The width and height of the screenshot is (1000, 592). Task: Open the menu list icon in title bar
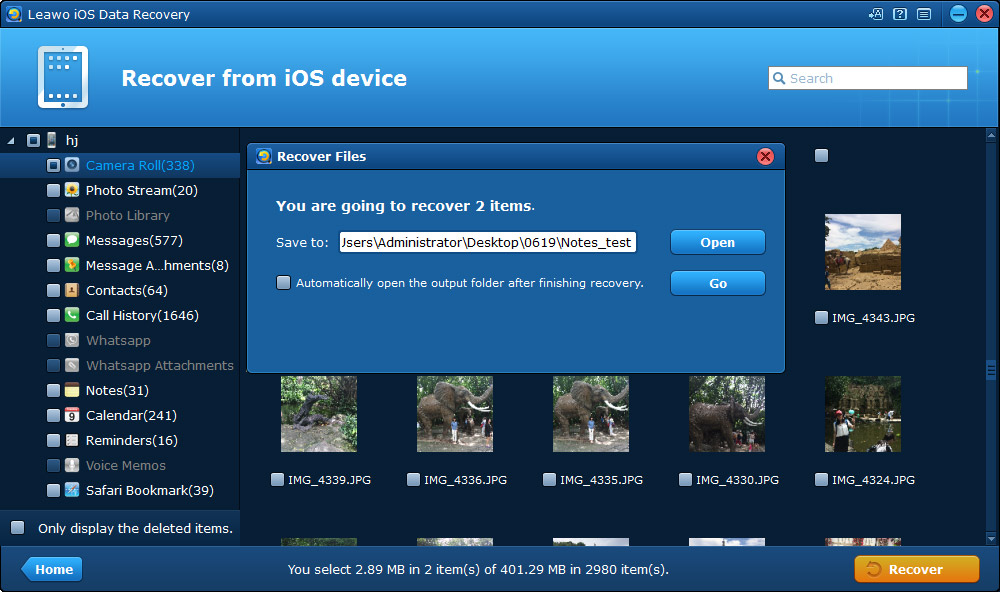click(x=924, y=14)
